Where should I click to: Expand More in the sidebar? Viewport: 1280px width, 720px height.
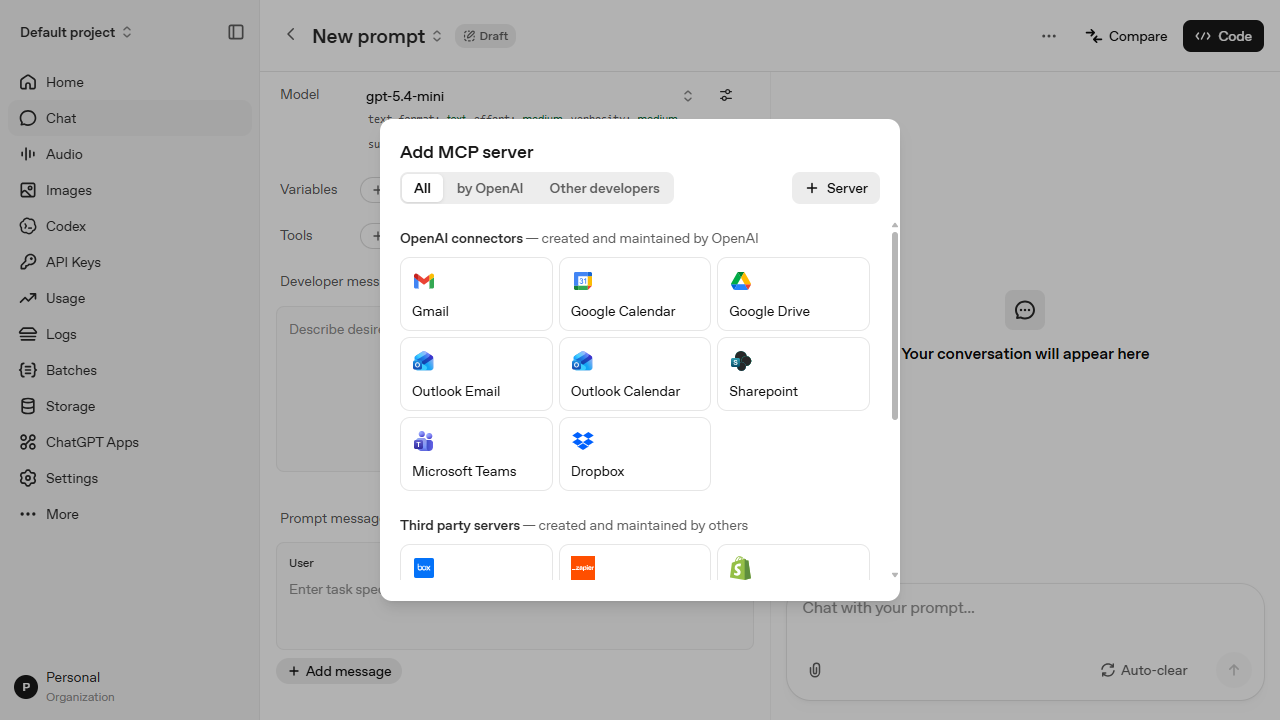coord(130,514)
